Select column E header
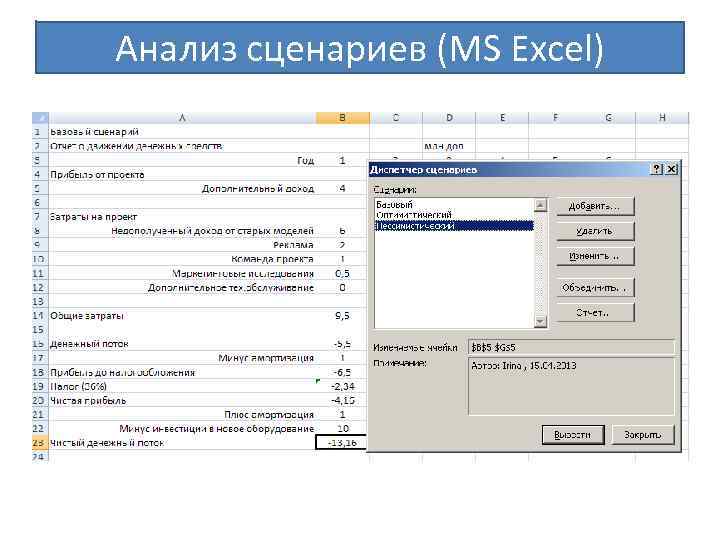 [x=502, y=118]
